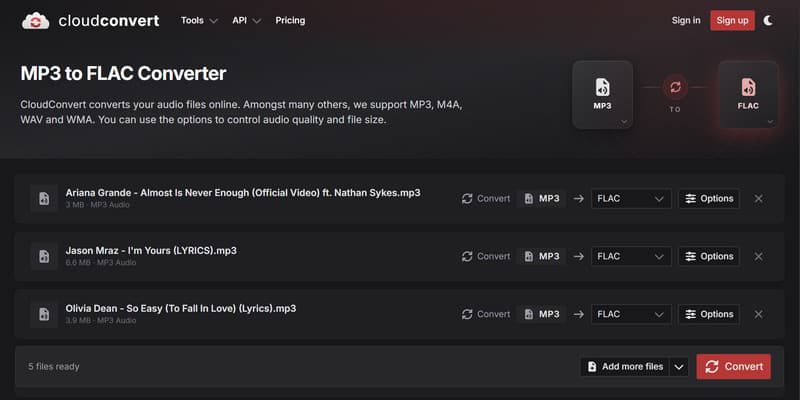Open Options for Olivia Dean file

pos(709,314)
